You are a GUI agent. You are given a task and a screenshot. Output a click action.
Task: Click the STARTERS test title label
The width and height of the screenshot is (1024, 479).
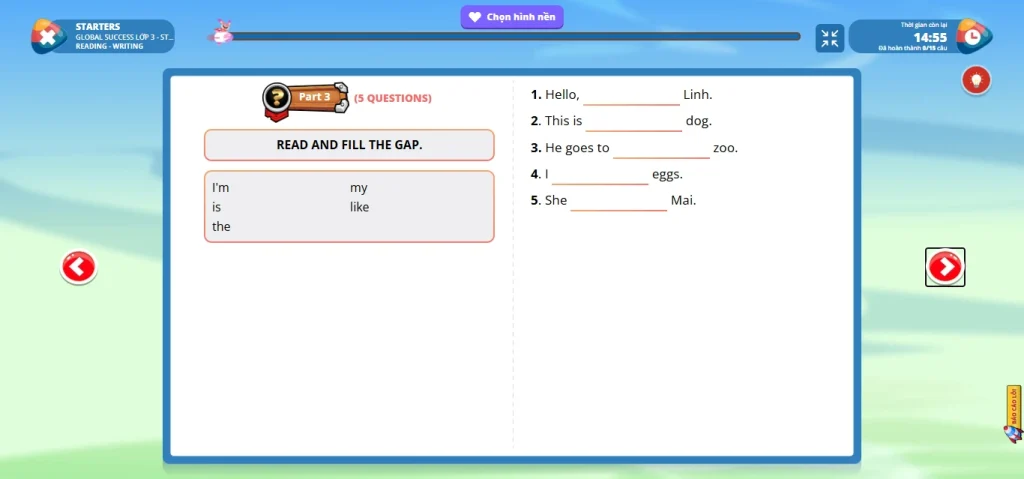[x=98, y=27]
